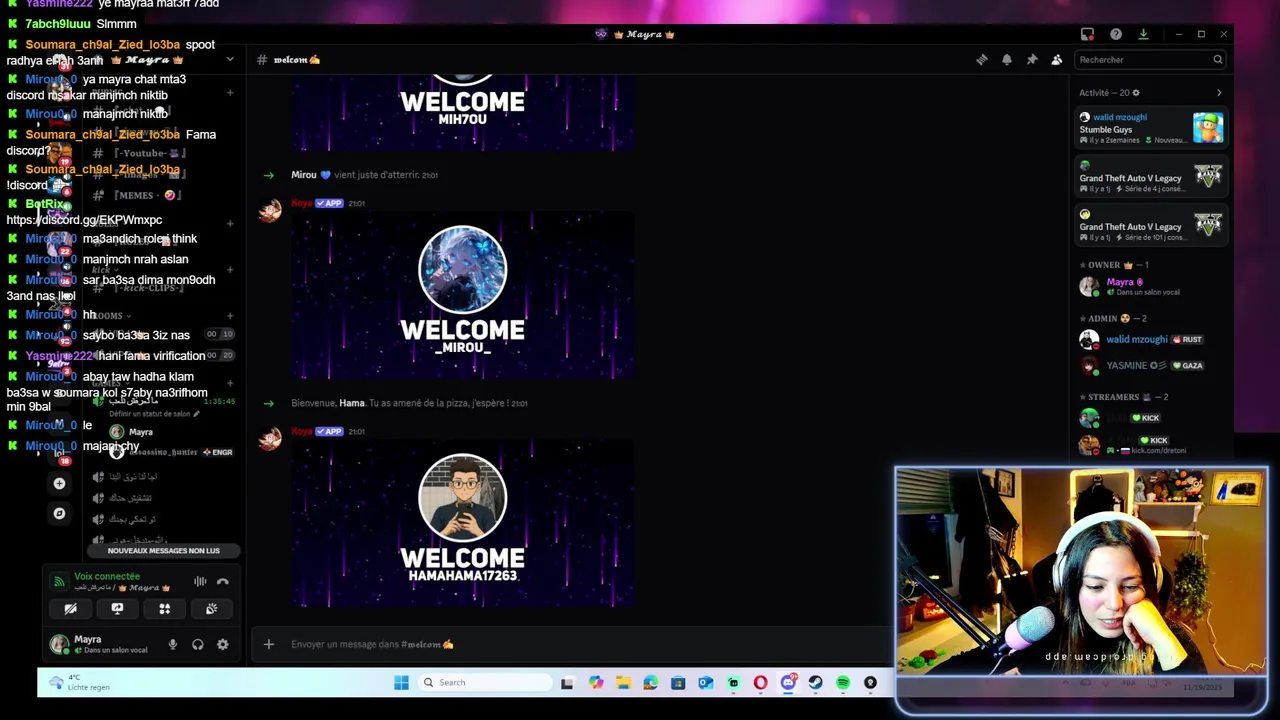Select Mayra in voice channel user list

(140, 433)
